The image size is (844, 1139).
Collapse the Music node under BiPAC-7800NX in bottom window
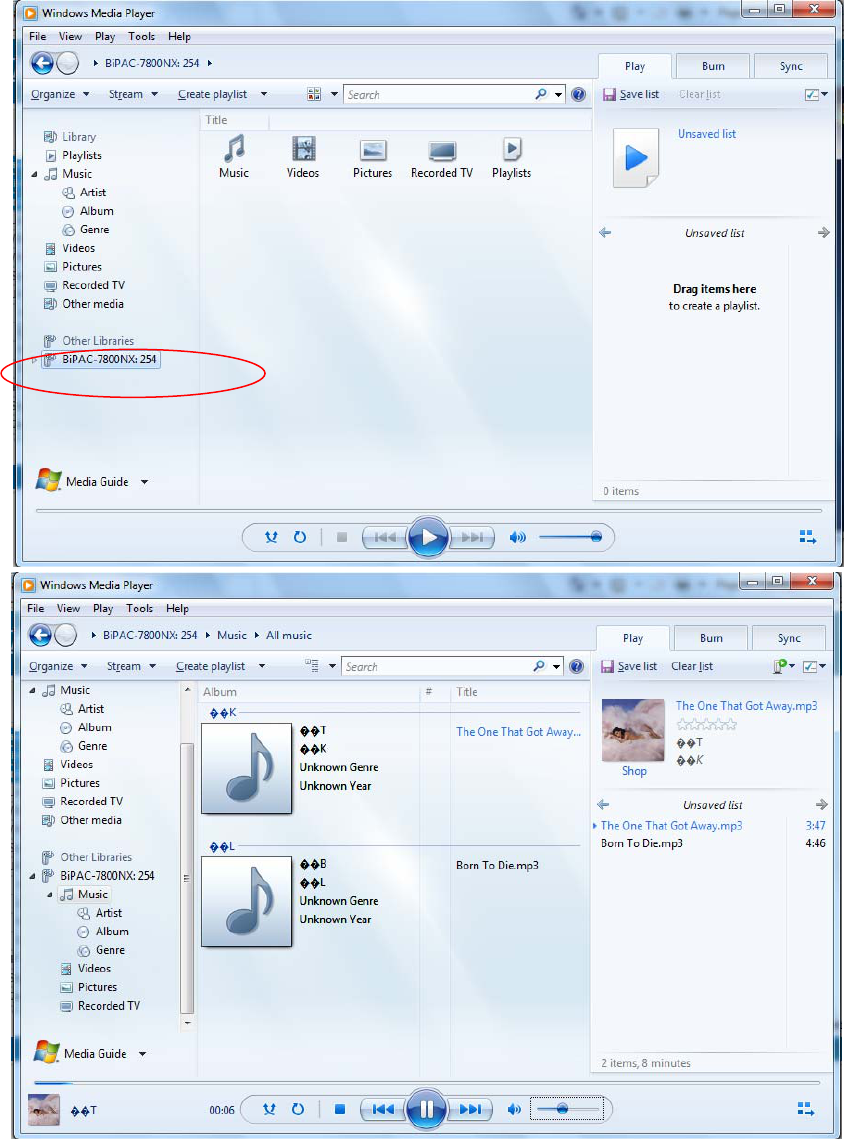coord(49,895)
